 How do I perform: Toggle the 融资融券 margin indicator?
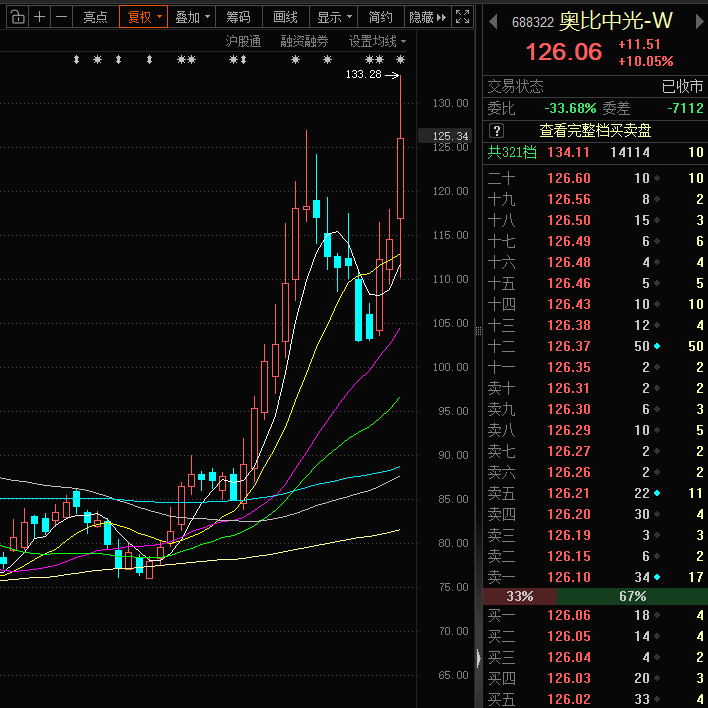coord(304,42)
